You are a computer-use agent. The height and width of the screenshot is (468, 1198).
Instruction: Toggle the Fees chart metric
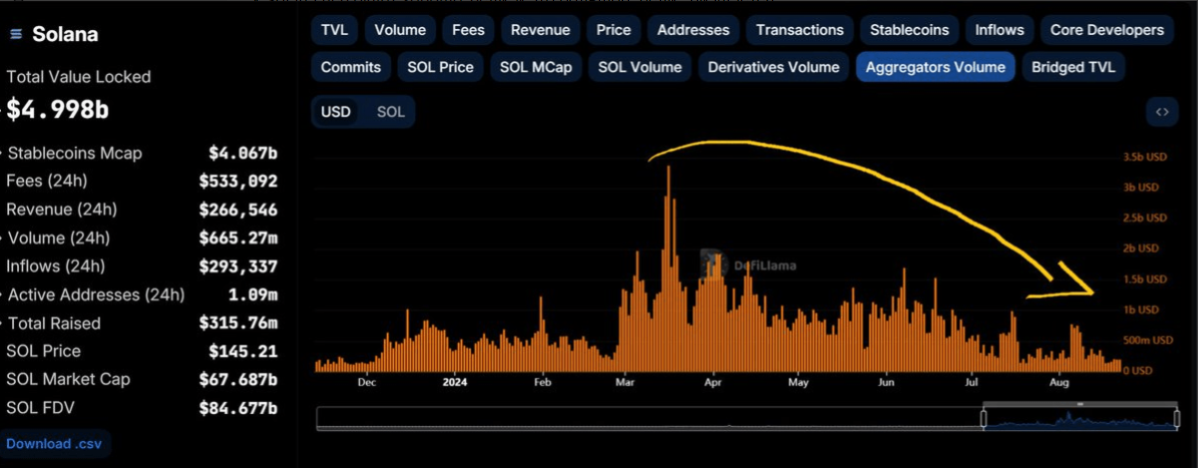pos(468,30)
